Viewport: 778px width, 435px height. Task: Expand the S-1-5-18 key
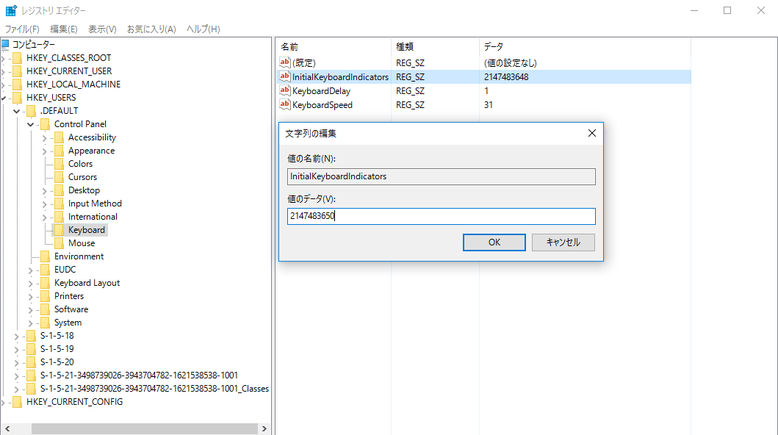[x=17, y=336]
